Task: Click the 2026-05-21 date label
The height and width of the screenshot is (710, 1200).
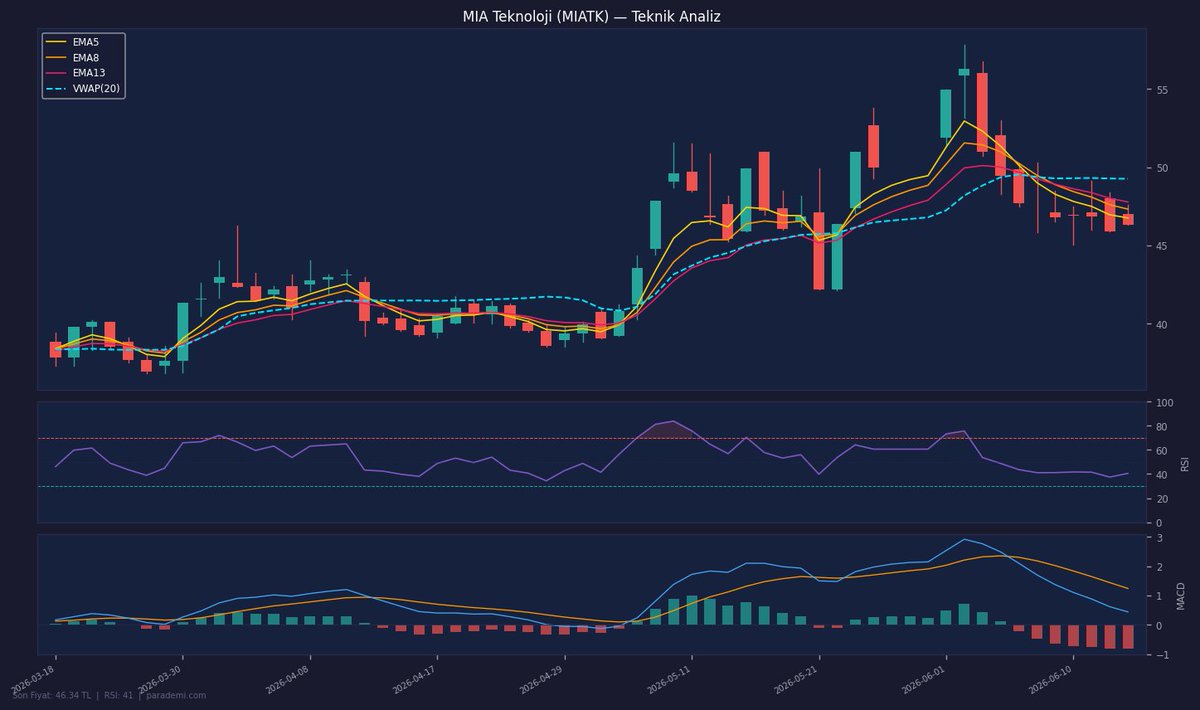Action: (x=797, y=679)
